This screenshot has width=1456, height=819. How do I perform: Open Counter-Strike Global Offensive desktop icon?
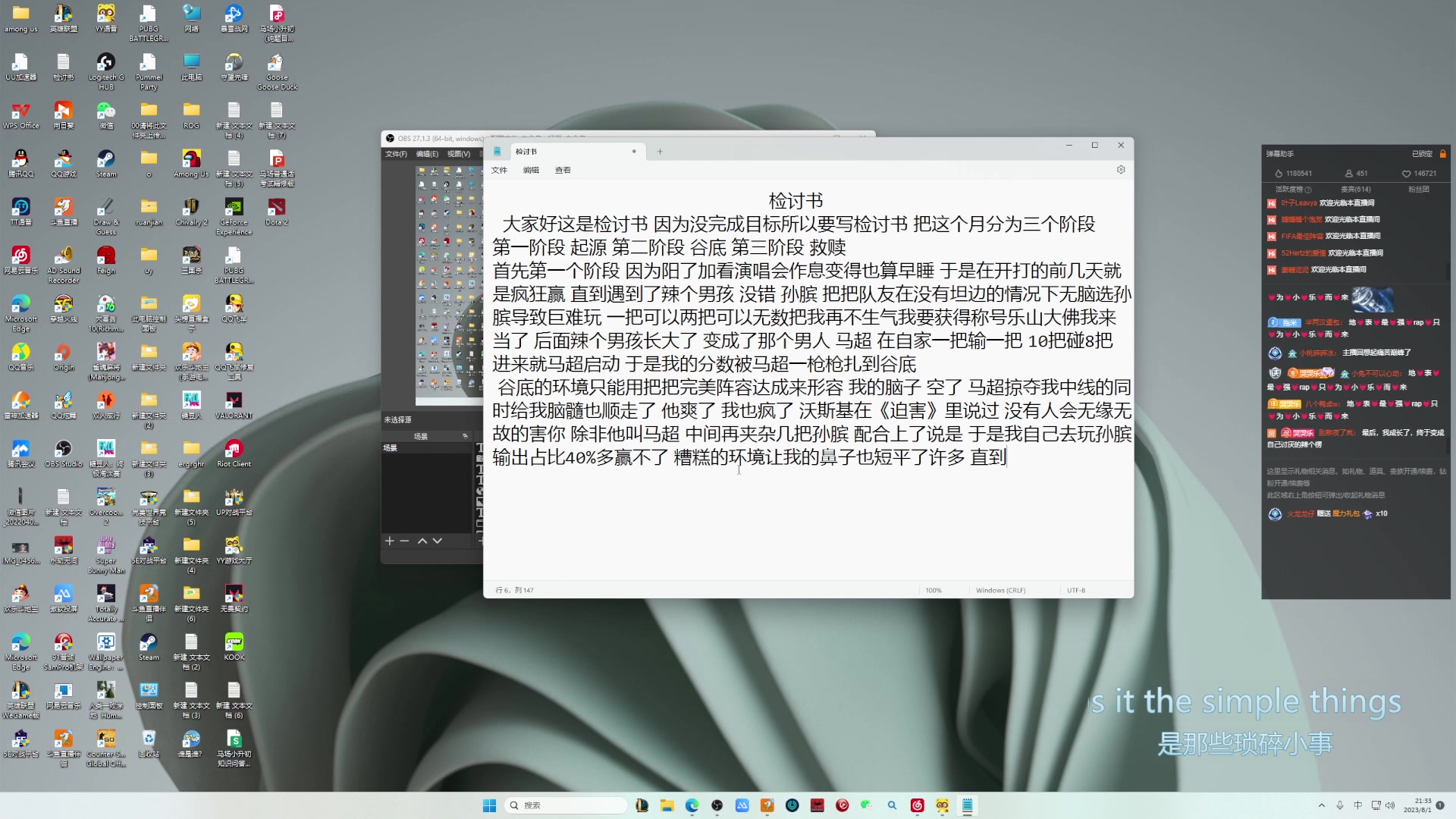106,748
